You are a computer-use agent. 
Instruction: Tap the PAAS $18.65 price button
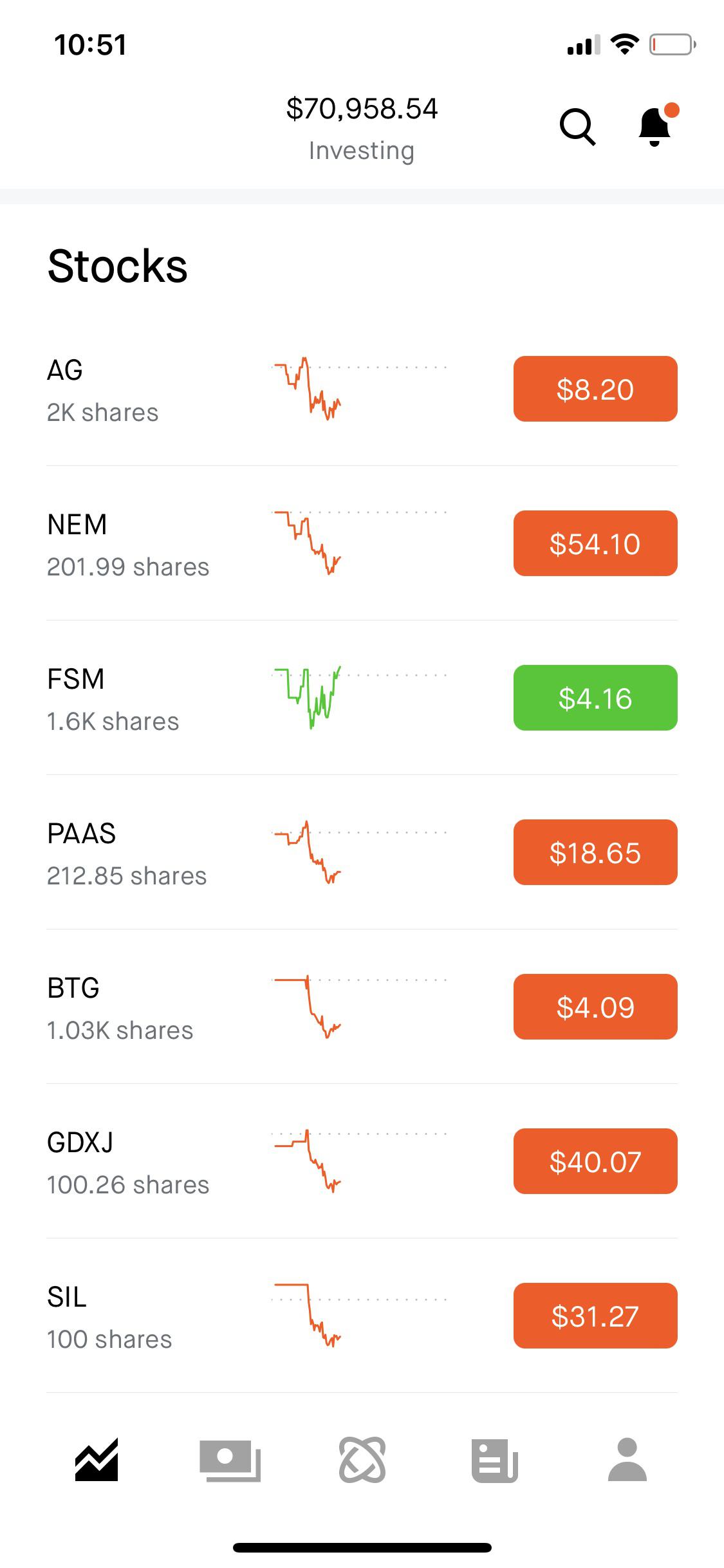click(595, 852)
